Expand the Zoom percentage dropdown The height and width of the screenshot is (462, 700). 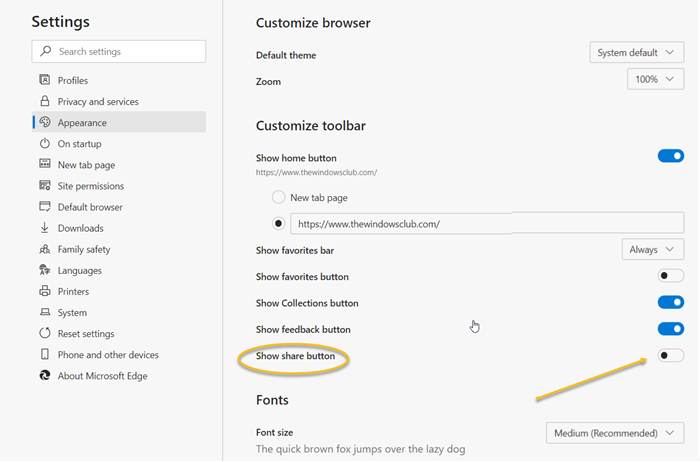655,79
